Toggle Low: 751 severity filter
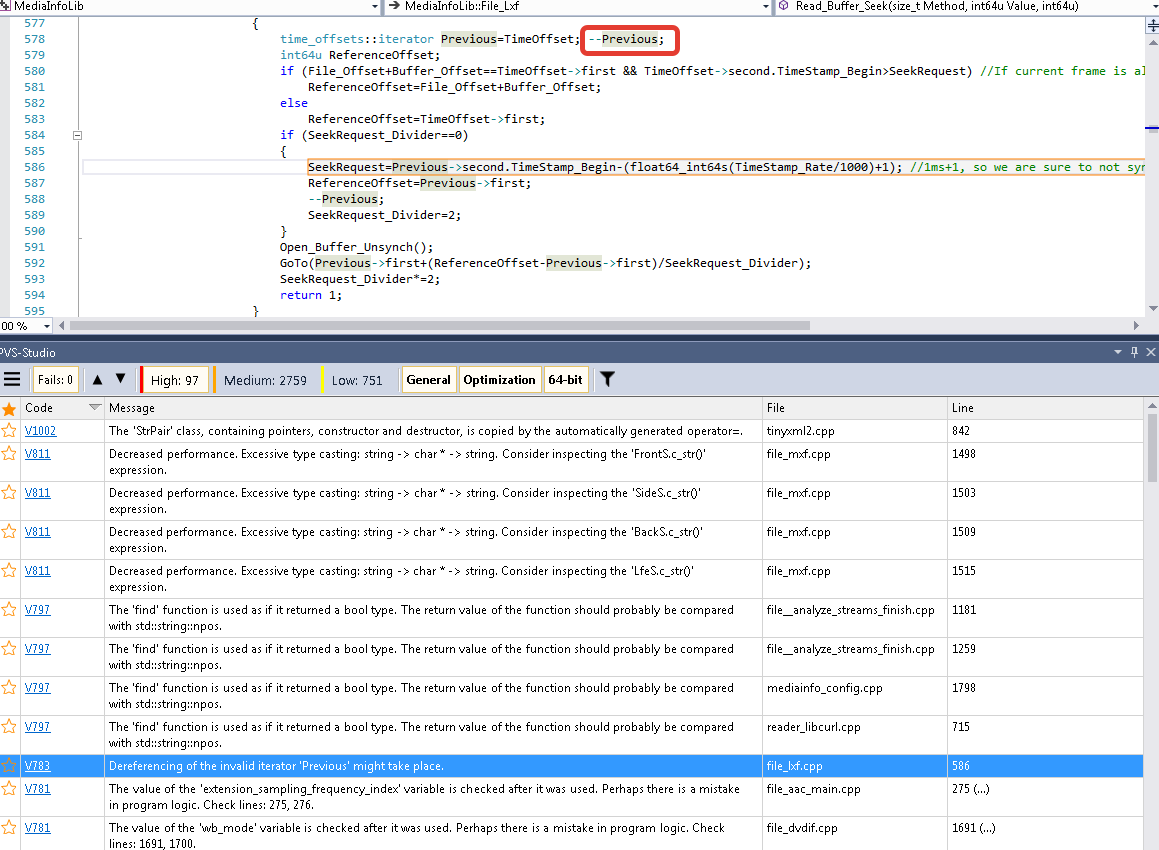 click(357, 380)
